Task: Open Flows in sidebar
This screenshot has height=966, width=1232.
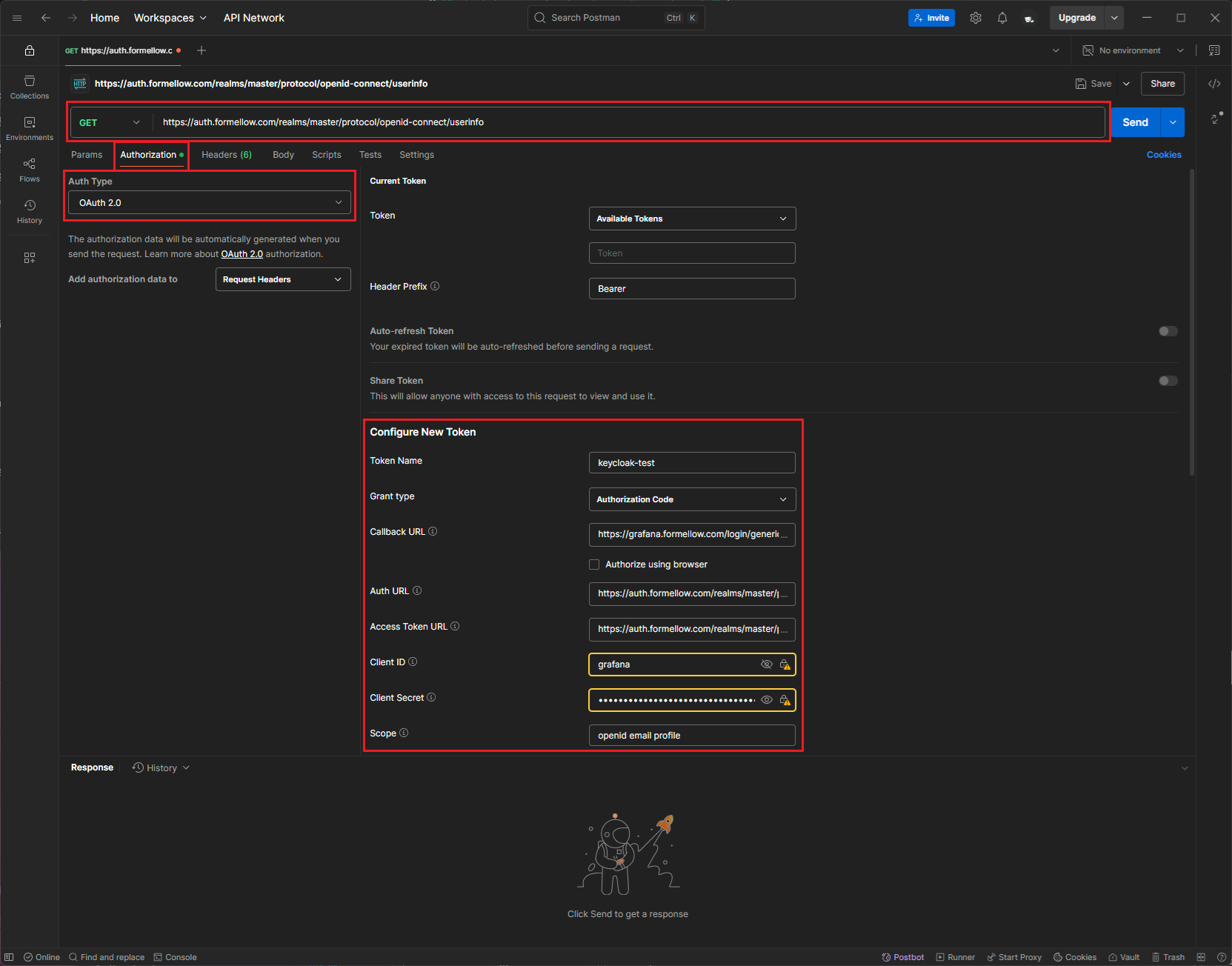Action: tap(30, 170)
